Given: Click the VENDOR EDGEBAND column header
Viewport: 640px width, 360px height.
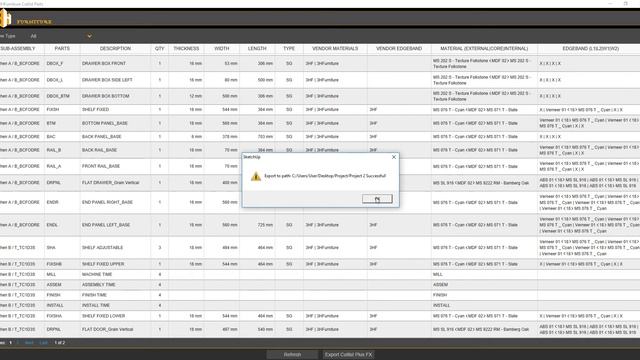Looking at the screenshot, I should (x=399, y=49).
